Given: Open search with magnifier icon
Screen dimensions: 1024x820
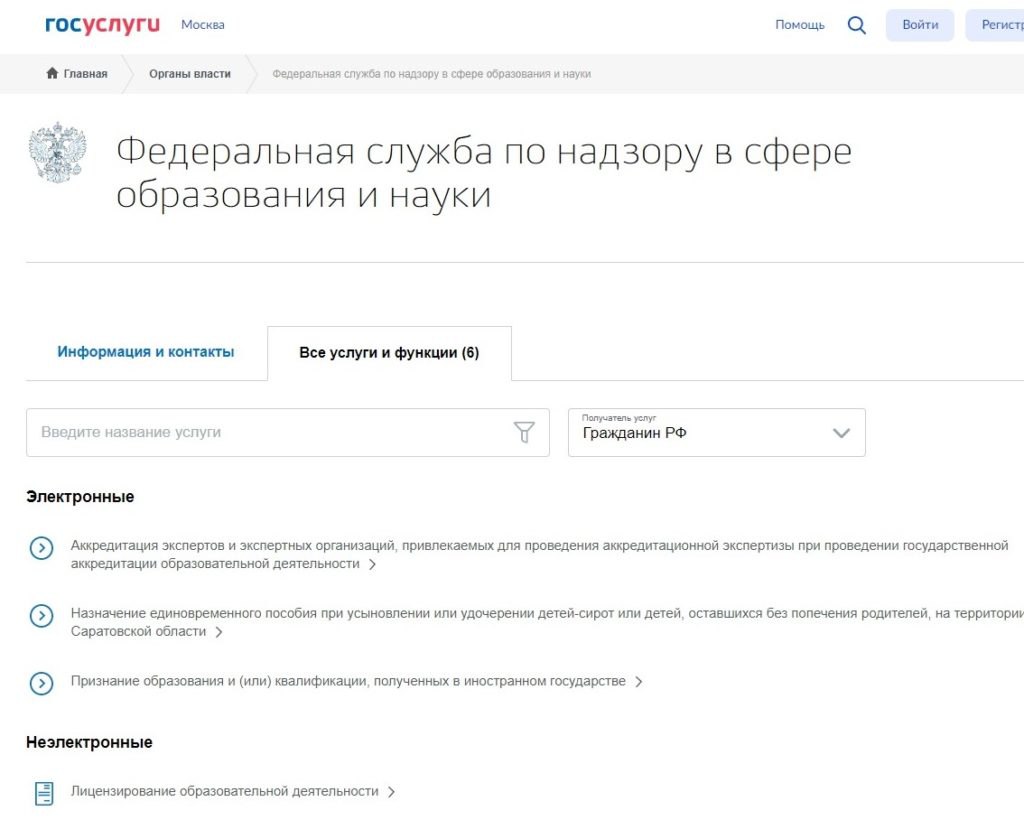Looking at the screenshot, I should point(856,25).
